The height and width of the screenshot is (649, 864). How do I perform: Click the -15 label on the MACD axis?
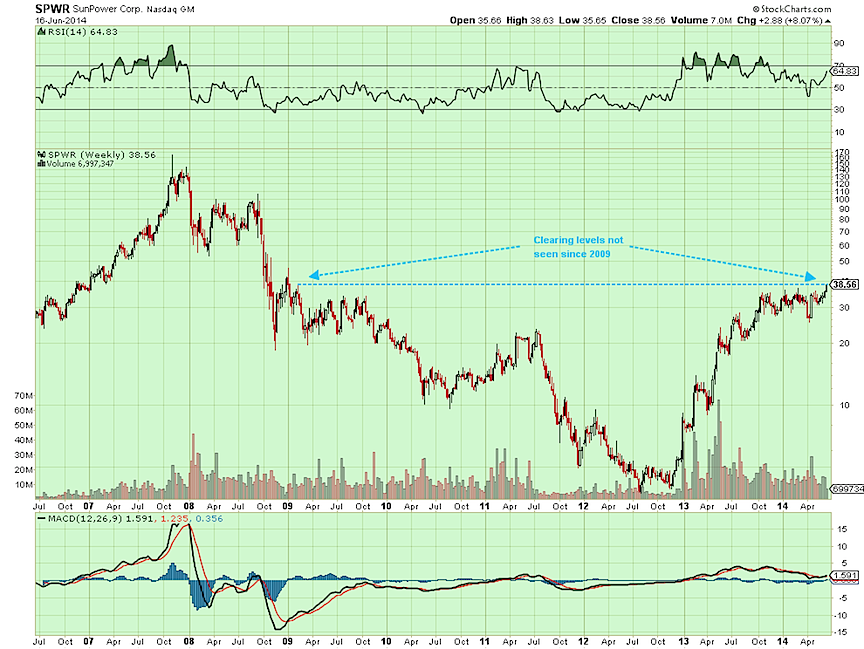pos(840,632)
